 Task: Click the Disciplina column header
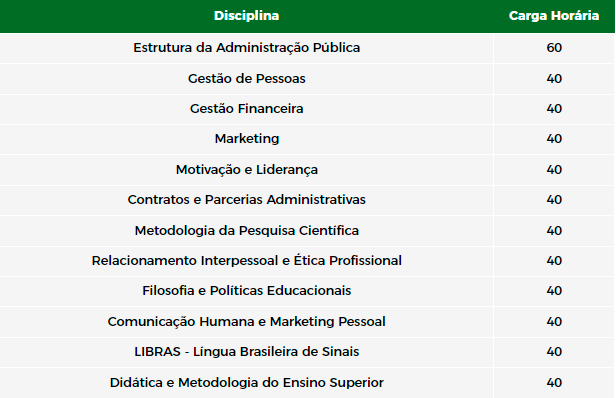pos(246,16)
